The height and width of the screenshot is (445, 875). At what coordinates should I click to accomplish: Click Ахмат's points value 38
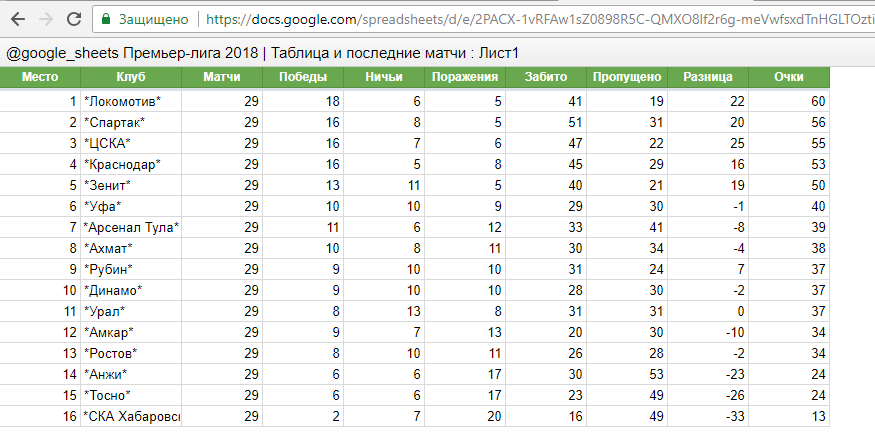(x=789, y=248)
